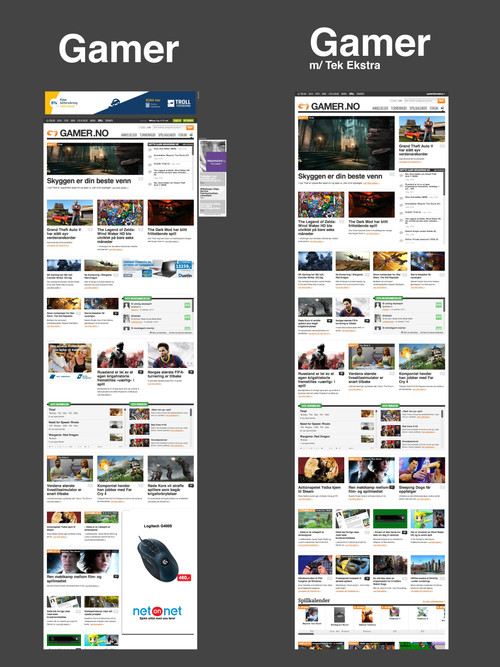Open the Troll banner ad atop the ad-supported page
Screen dimensions: 500x667
pos(120,103)
